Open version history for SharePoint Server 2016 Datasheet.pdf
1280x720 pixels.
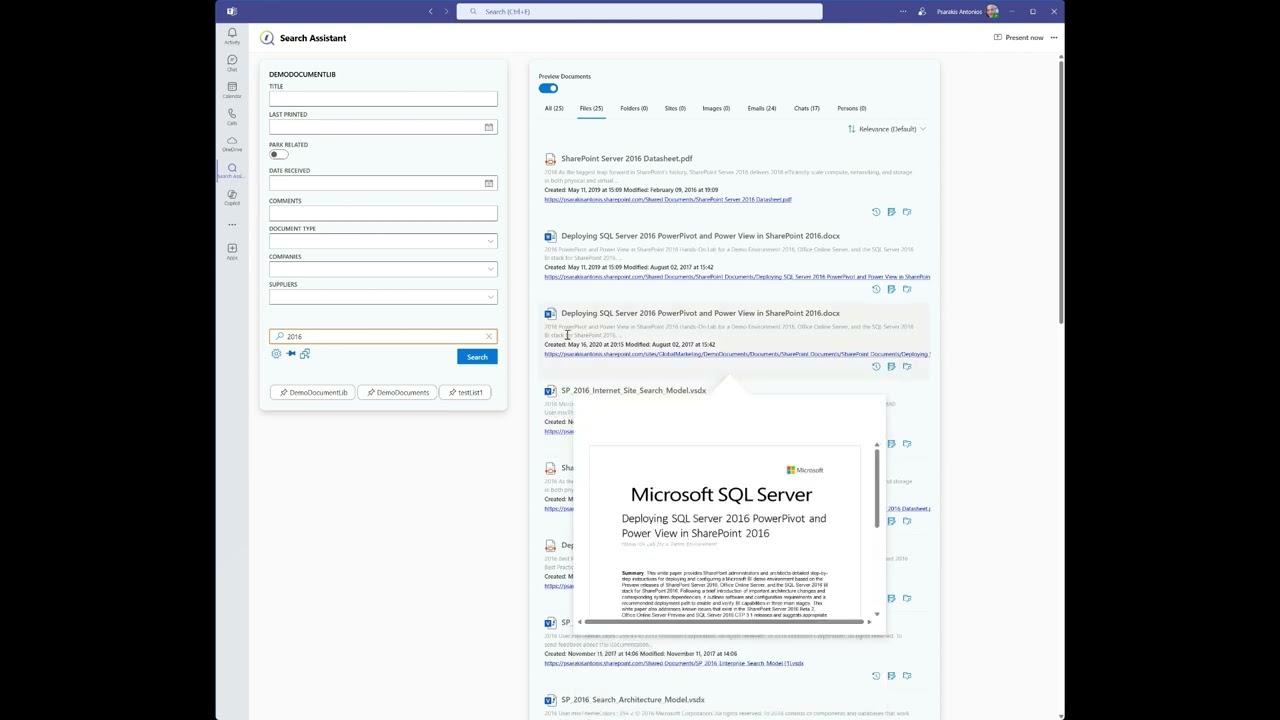click(876, 212)
